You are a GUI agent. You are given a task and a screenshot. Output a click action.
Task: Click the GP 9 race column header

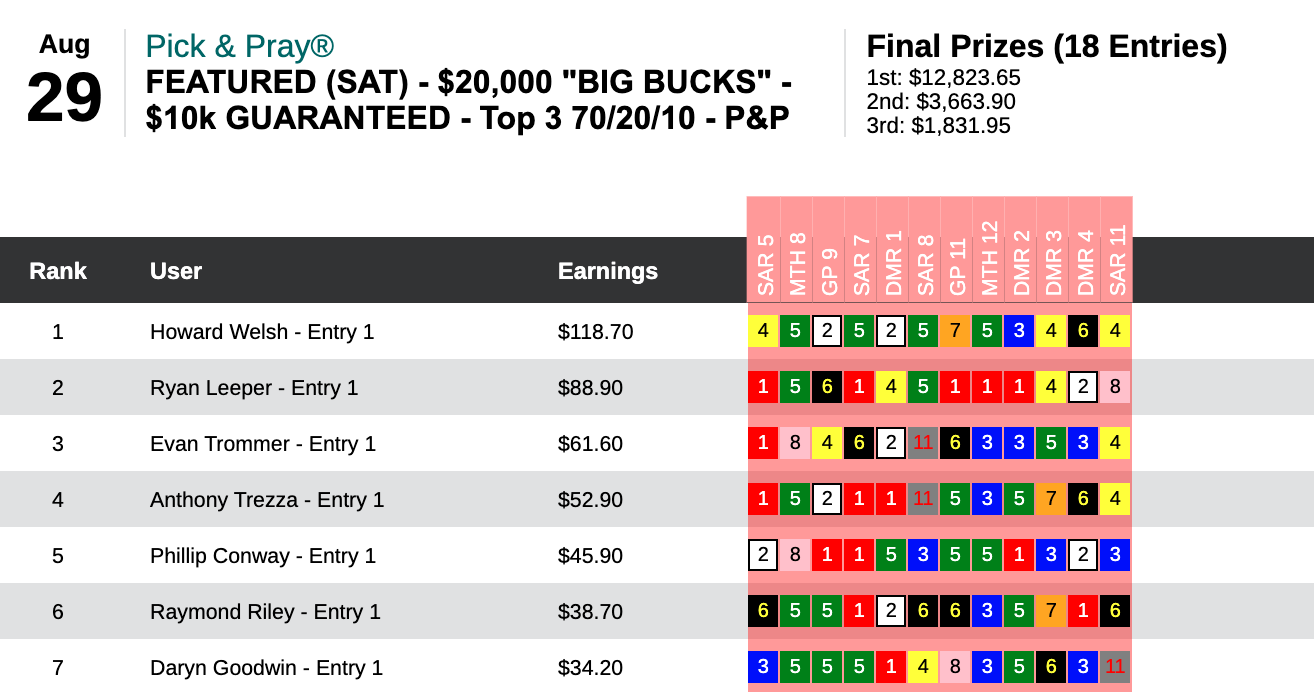[829, 268]
